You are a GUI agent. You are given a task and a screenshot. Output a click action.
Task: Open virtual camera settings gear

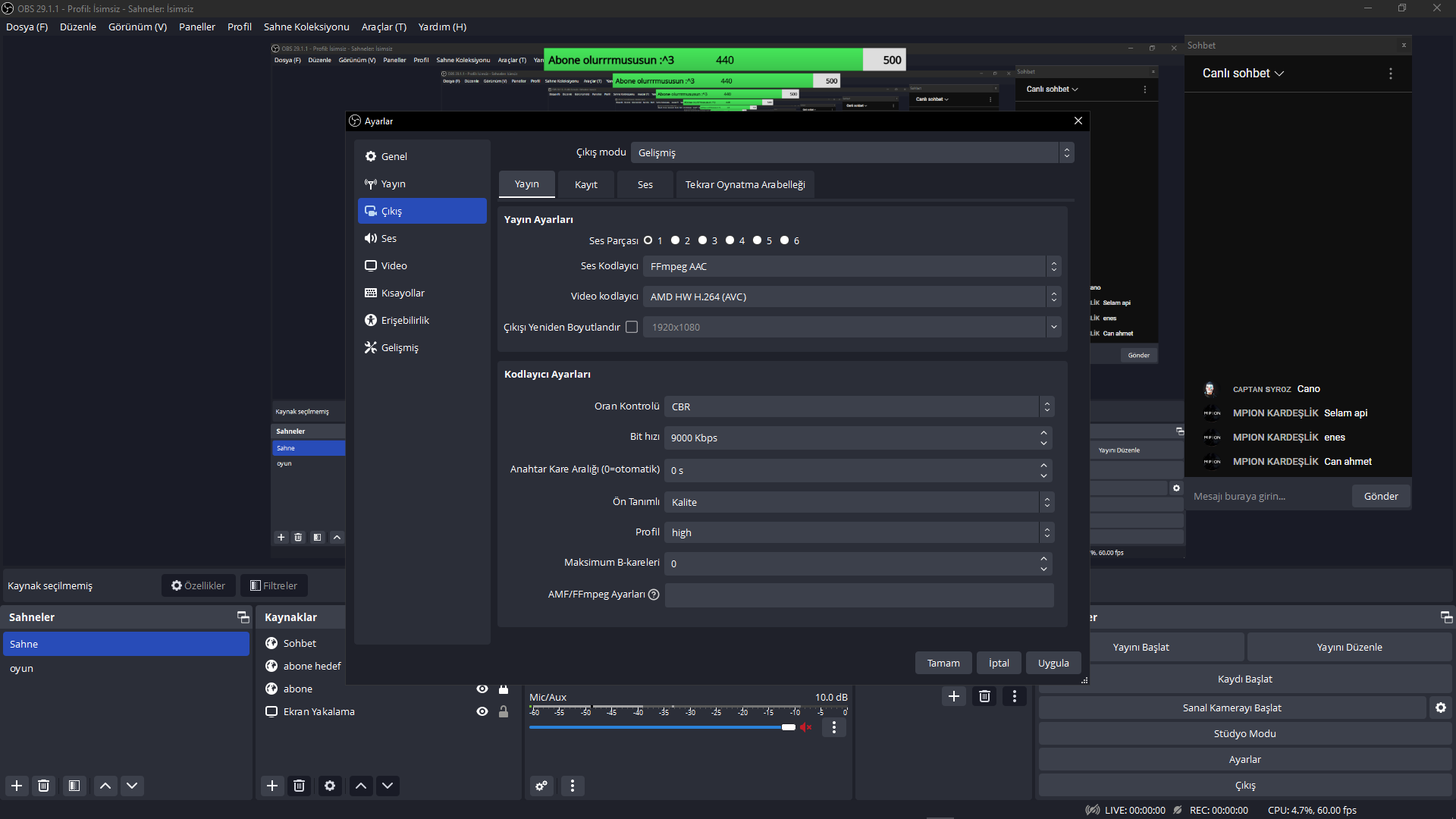point(1440,708)
